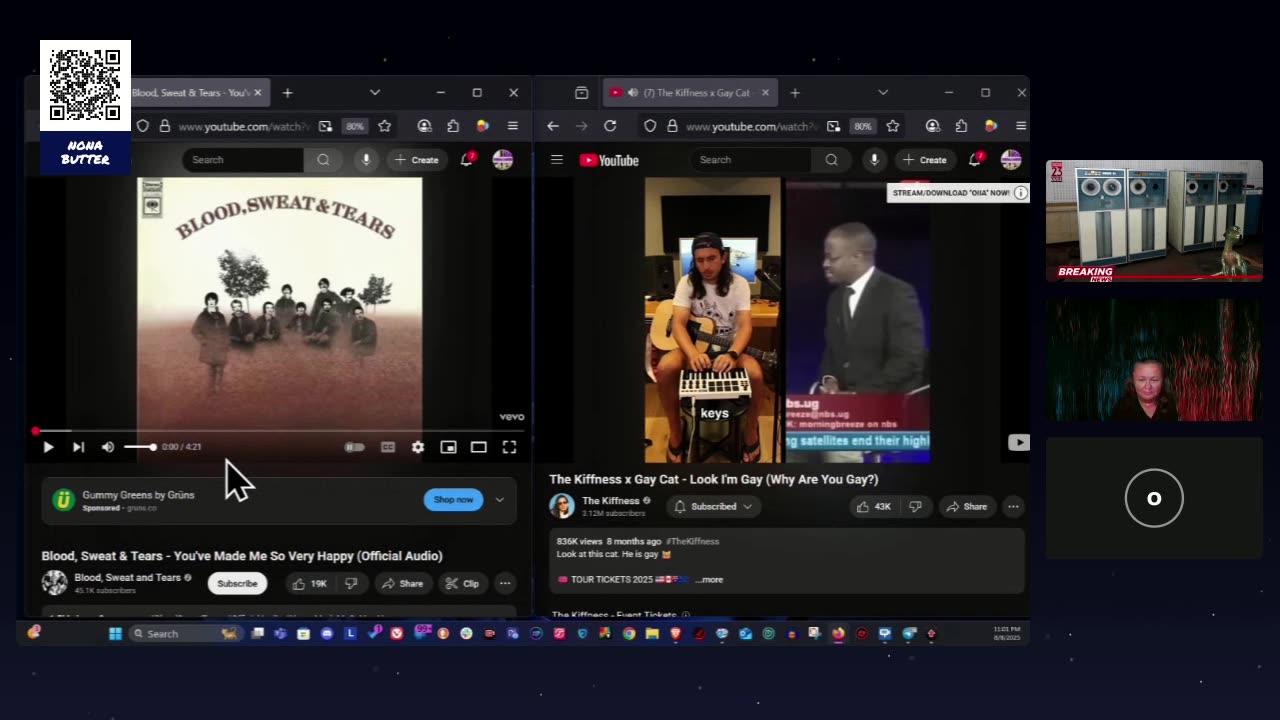Adjust volume slider in left YouTube player
The height and width of the screenshot is (720, 1280).
coord(139,447)
